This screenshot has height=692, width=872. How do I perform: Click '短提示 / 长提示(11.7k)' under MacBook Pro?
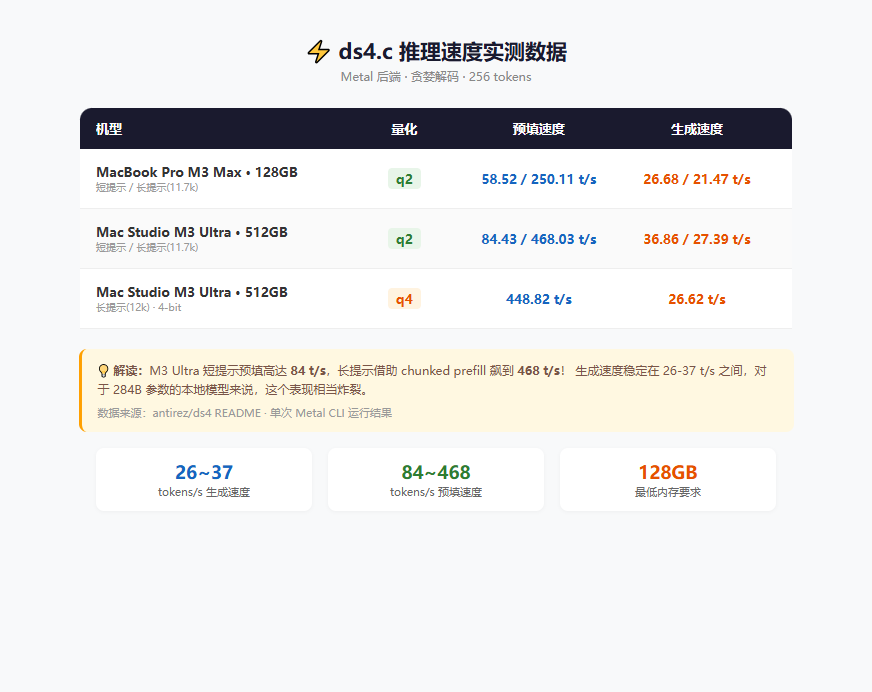(147, 188)
